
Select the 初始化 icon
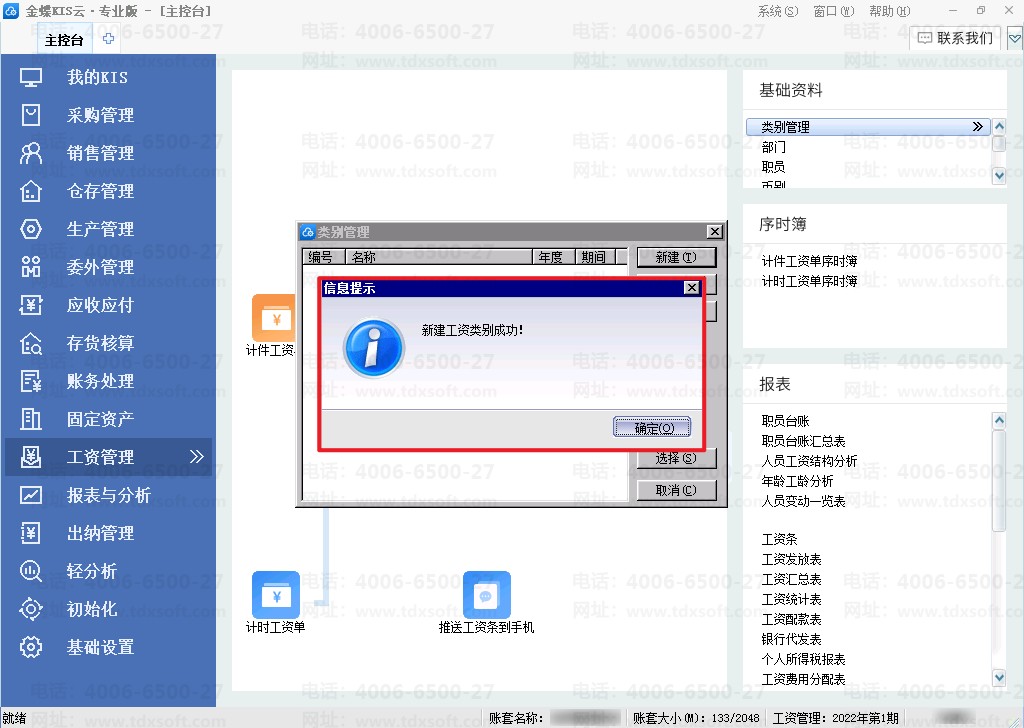click(x=31, y=609)
